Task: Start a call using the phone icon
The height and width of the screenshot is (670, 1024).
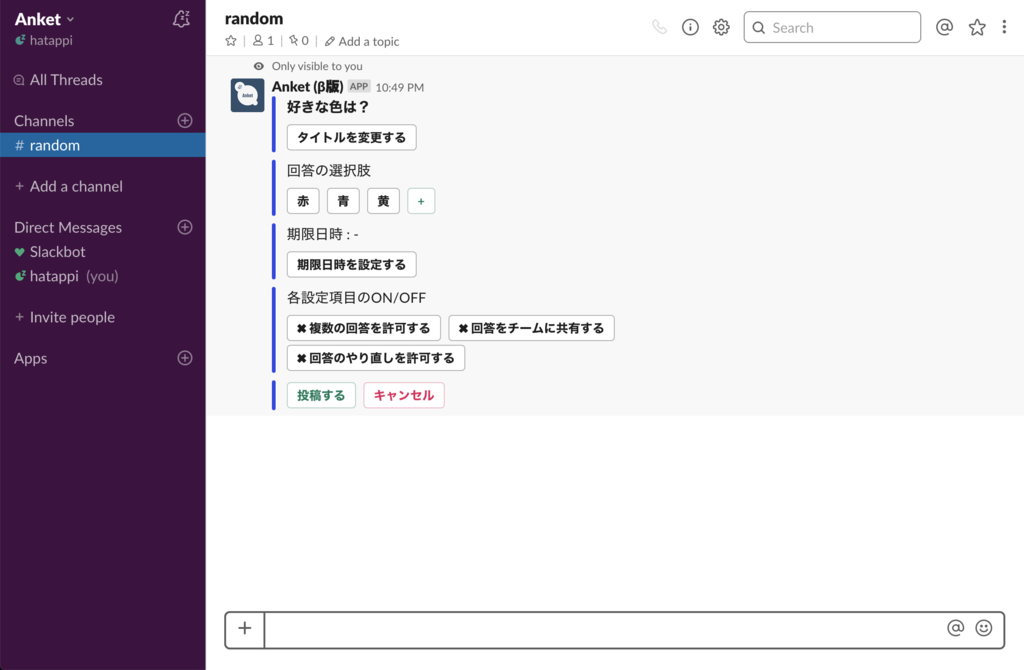Action: [x=659, y=27]
